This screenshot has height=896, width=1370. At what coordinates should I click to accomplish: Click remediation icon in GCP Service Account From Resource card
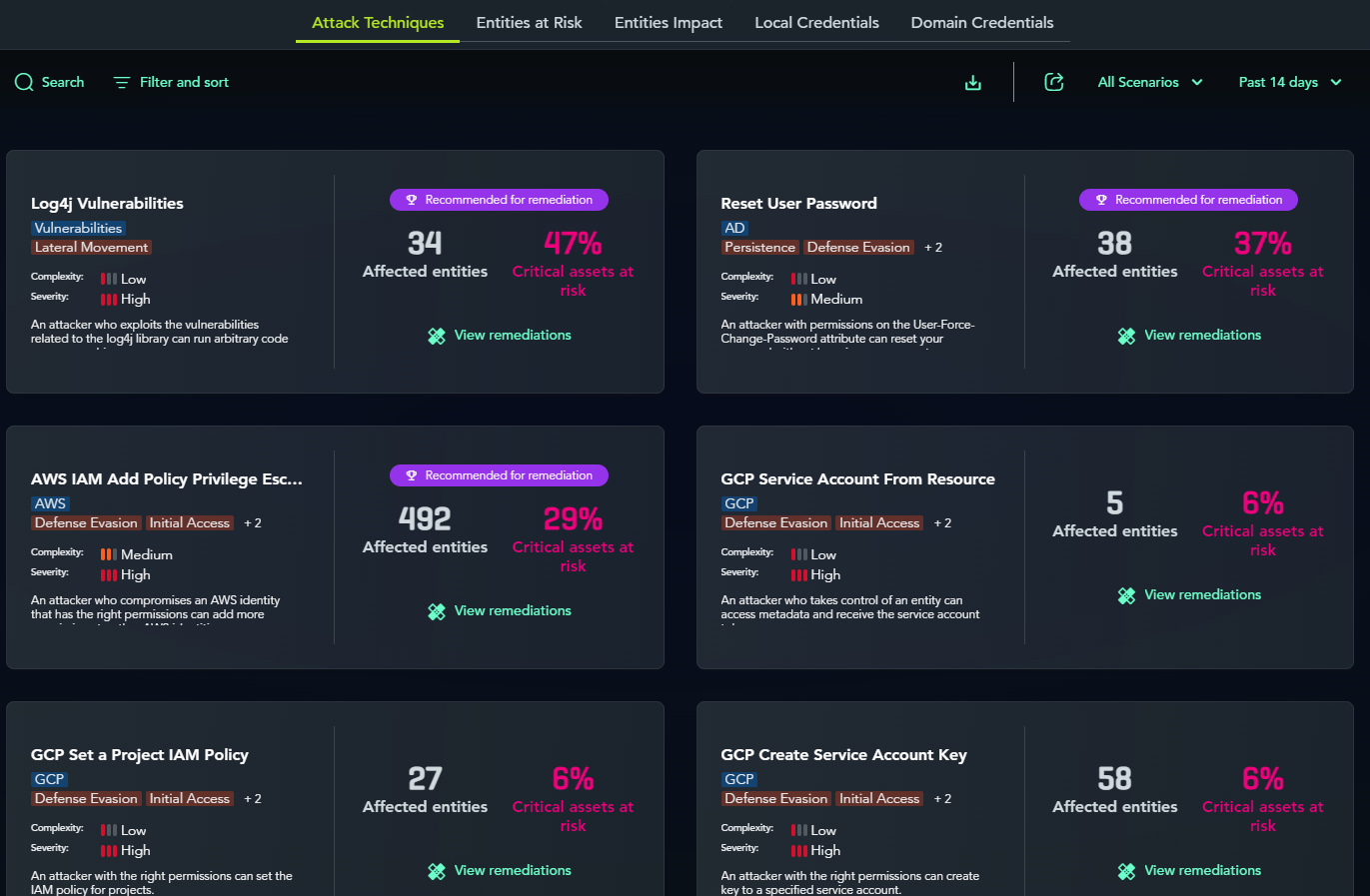(x=1126, y=595)
